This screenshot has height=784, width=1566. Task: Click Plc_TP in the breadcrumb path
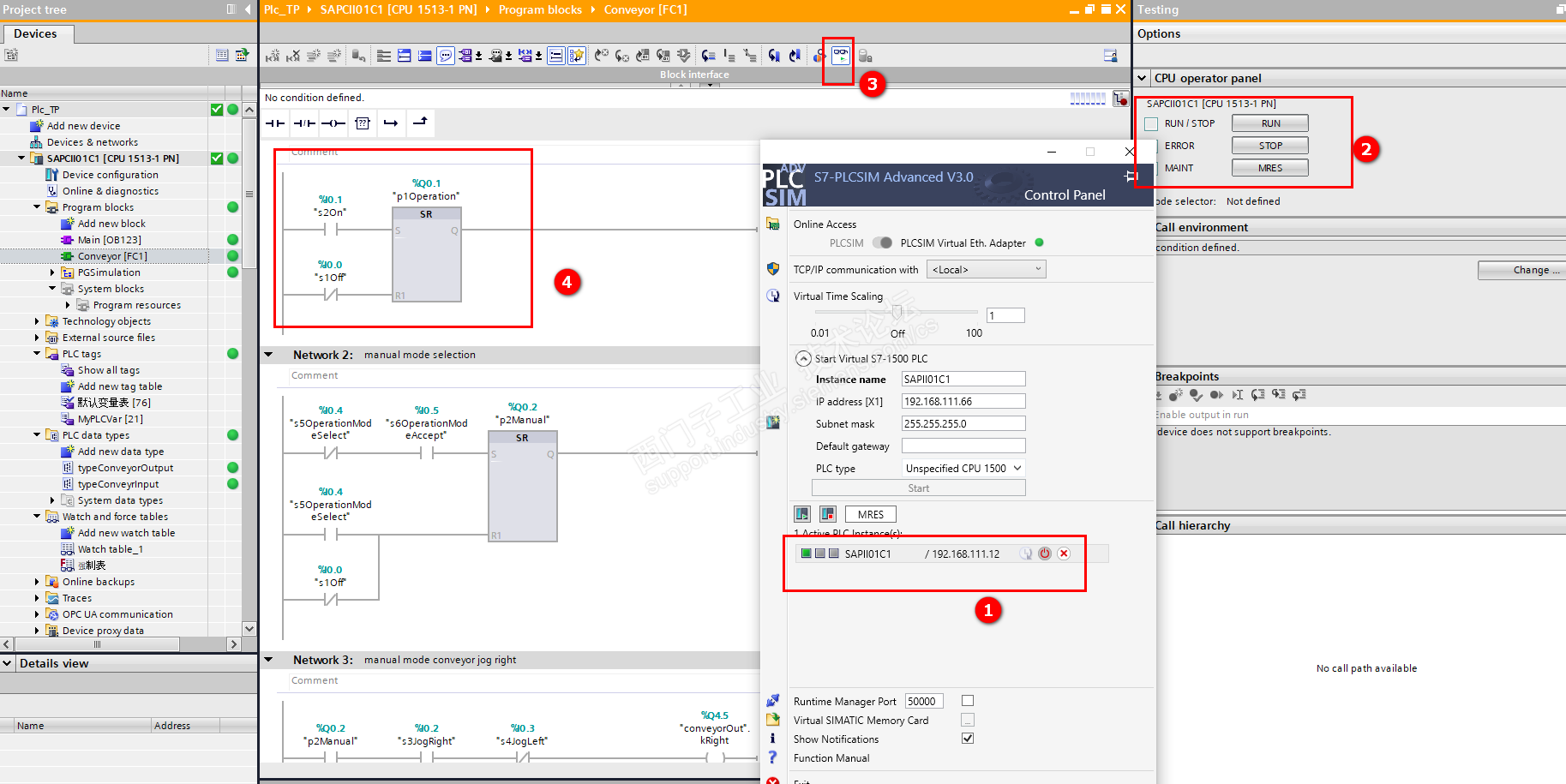(x=282, y=9)
